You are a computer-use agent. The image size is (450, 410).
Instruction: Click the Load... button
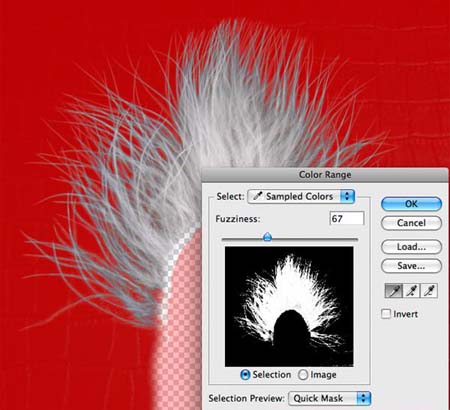[x=411, y=247]
